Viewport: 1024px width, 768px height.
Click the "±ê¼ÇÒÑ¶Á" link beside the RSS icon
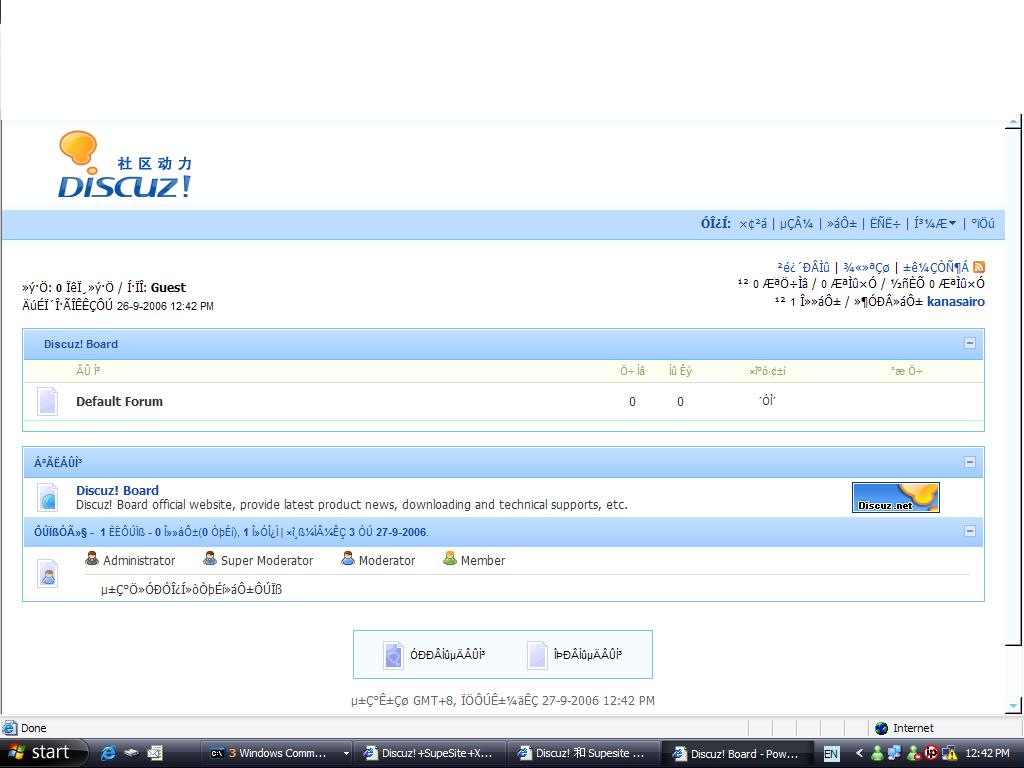(x=936, y=267)
